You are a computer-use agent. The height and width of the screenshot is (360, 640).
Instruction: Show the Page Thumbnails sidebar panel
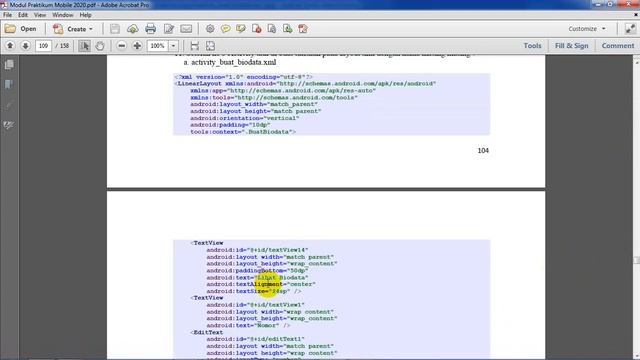[9, 64]
